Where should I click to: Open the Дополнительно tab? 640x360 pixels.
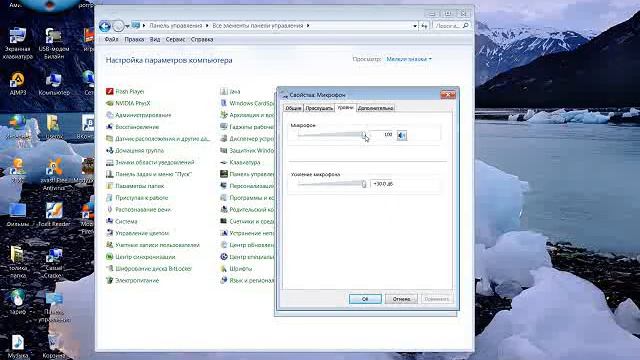tap(376, 108)
